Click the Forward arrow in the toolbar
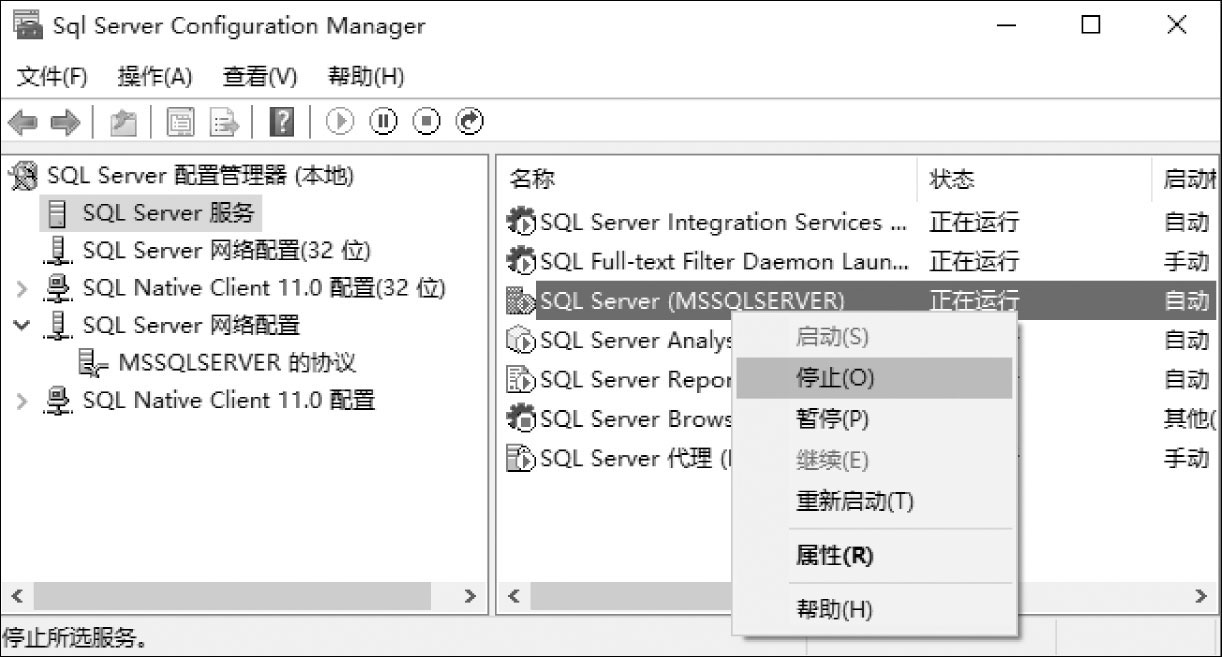 [65, 122]
